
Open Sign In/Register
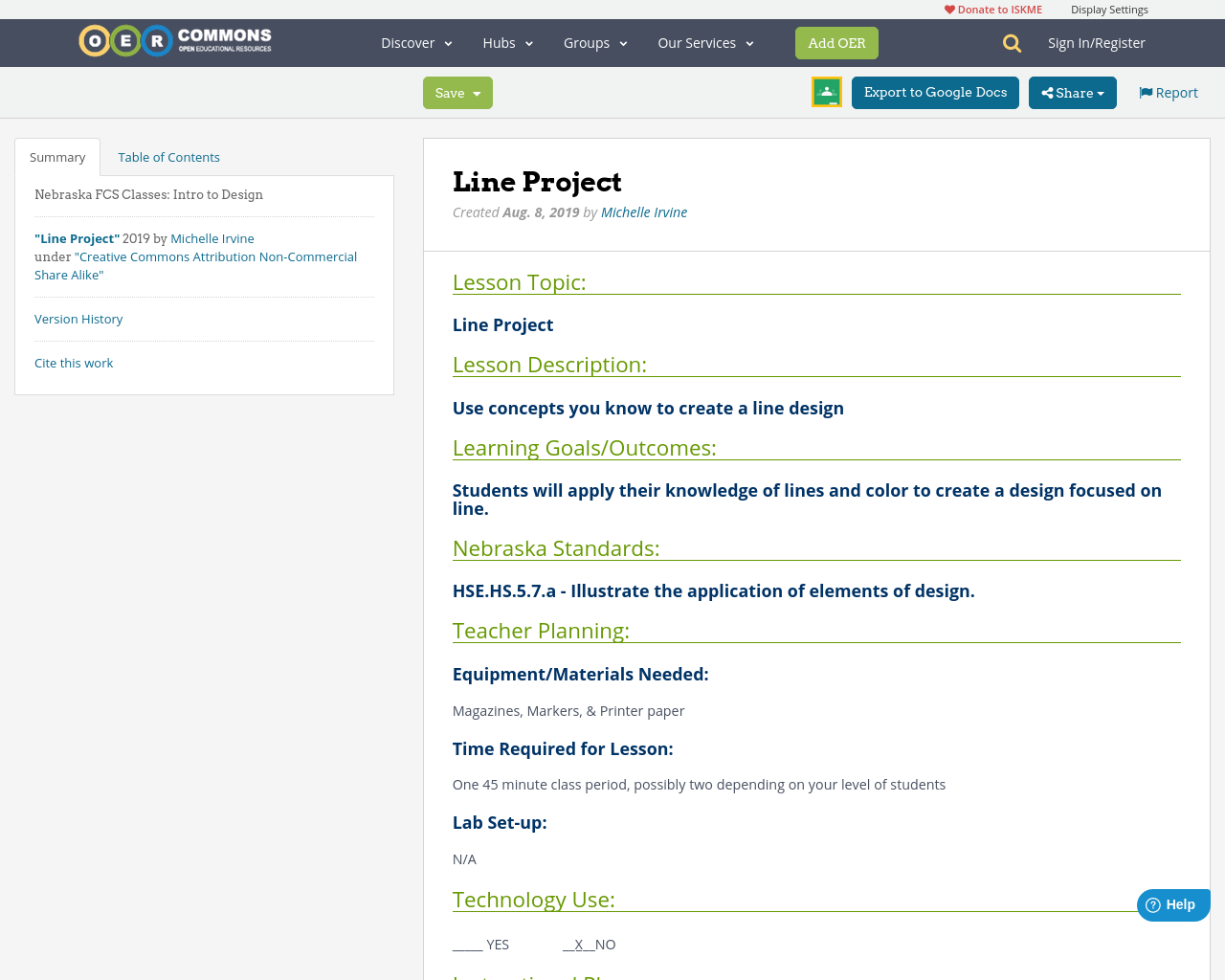(1096, 41)
